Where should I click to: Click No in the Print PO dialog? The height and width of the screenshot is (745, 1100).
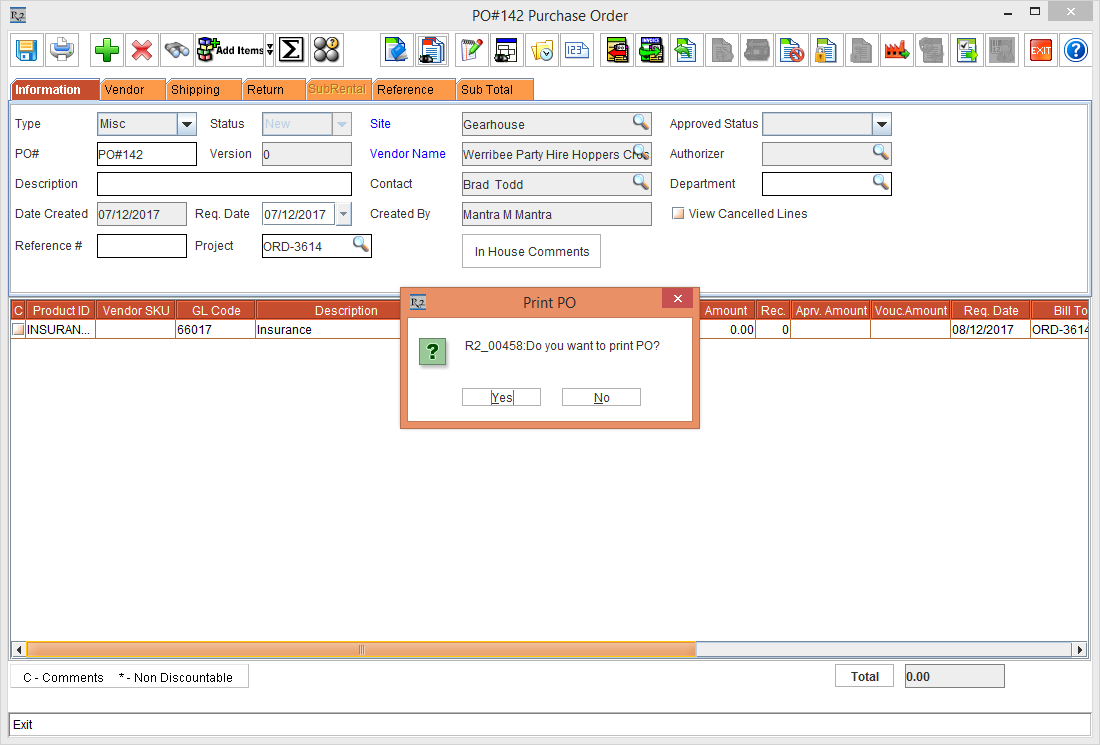tap(601, 398)
